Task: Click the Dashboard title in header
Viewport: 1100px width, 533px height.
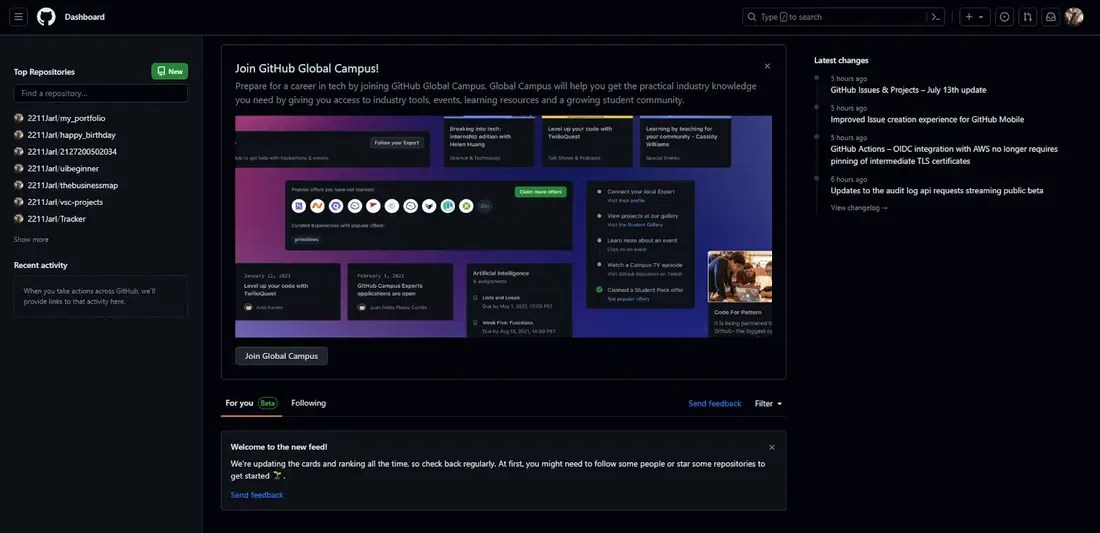Action: coord(85,17)
